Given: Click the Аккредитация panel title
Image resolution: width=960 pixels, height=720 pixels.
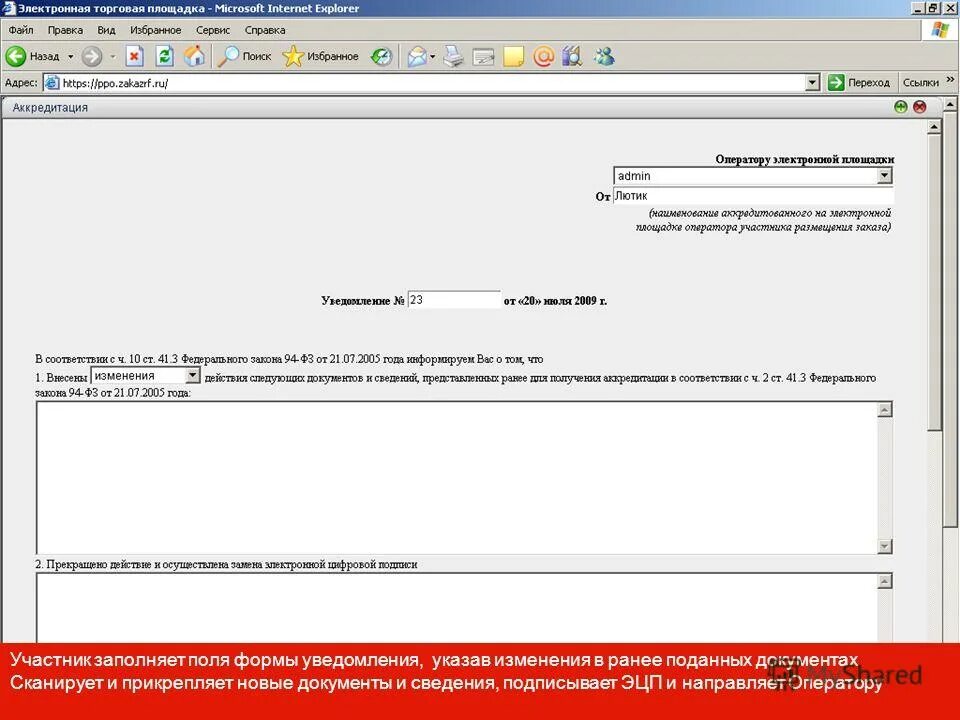Looking at the screenshot, I should 50,107.
